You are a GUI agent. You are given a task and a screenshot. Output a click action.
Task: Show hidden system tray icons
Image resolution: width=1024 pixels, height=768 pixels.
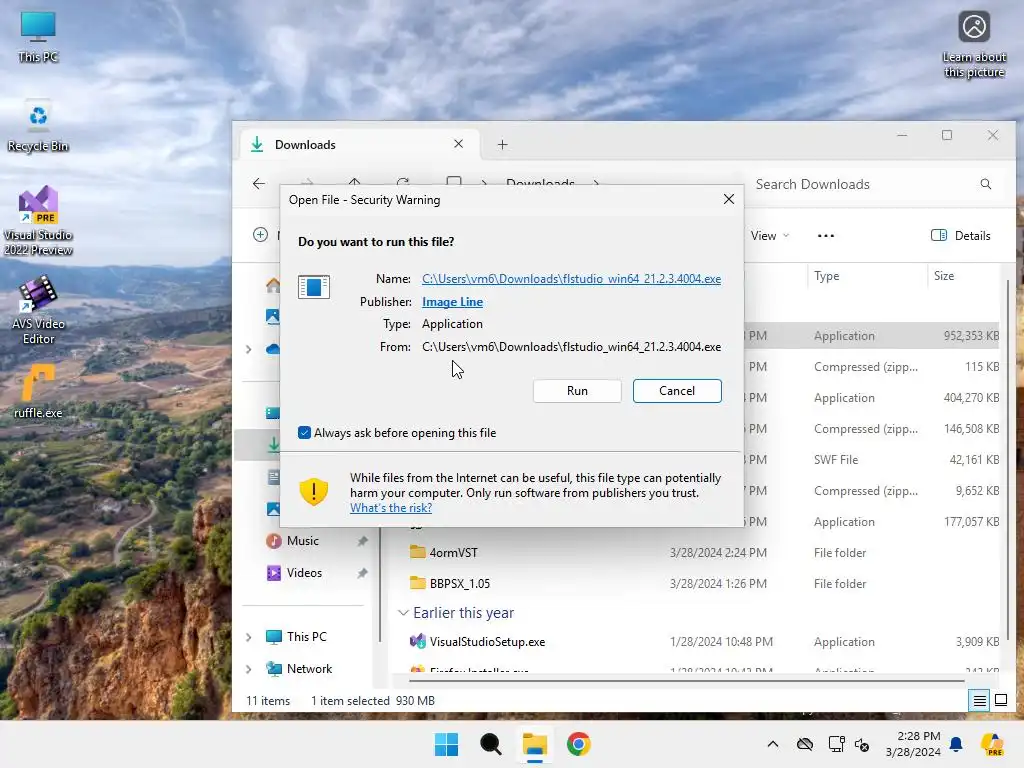click(x=773, y=744)
